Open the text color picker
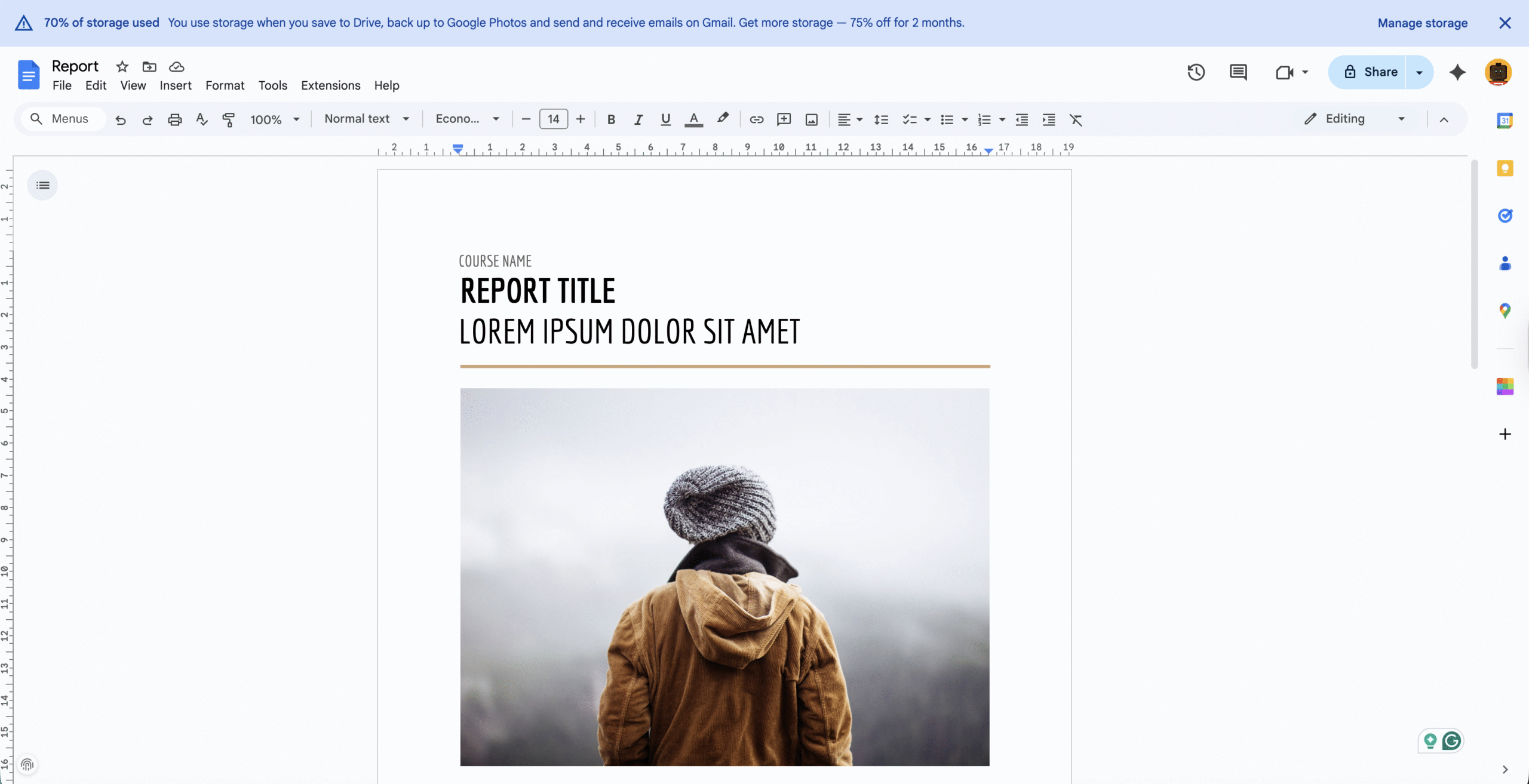Viewport: 1529px width, 784px height. (693, 119)
